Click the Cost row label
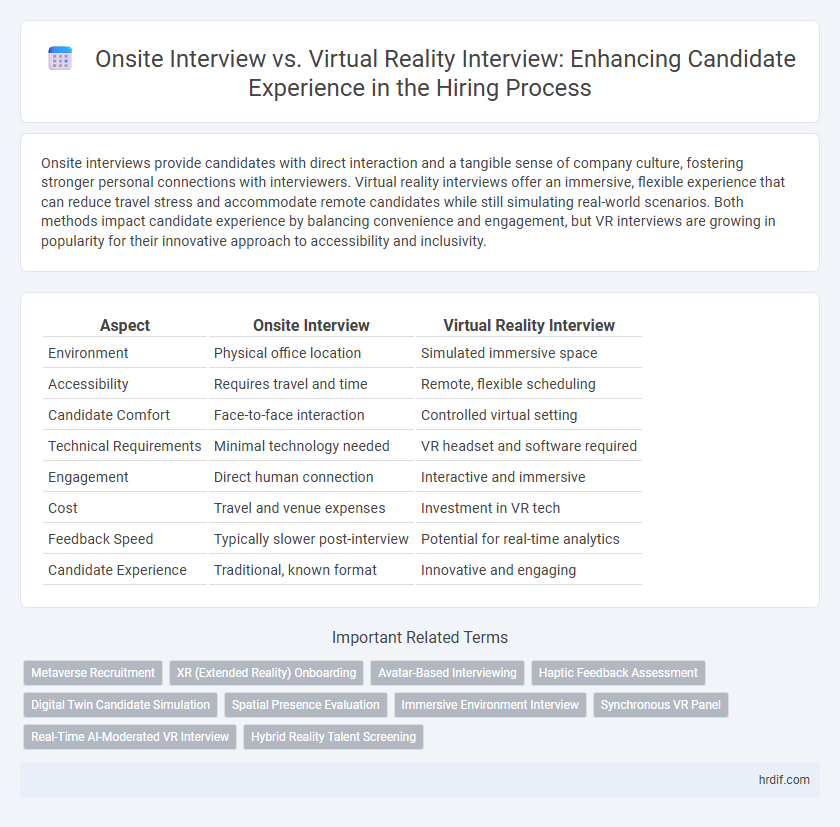Viewport: 840px width, 827px height. pos(63,508)
